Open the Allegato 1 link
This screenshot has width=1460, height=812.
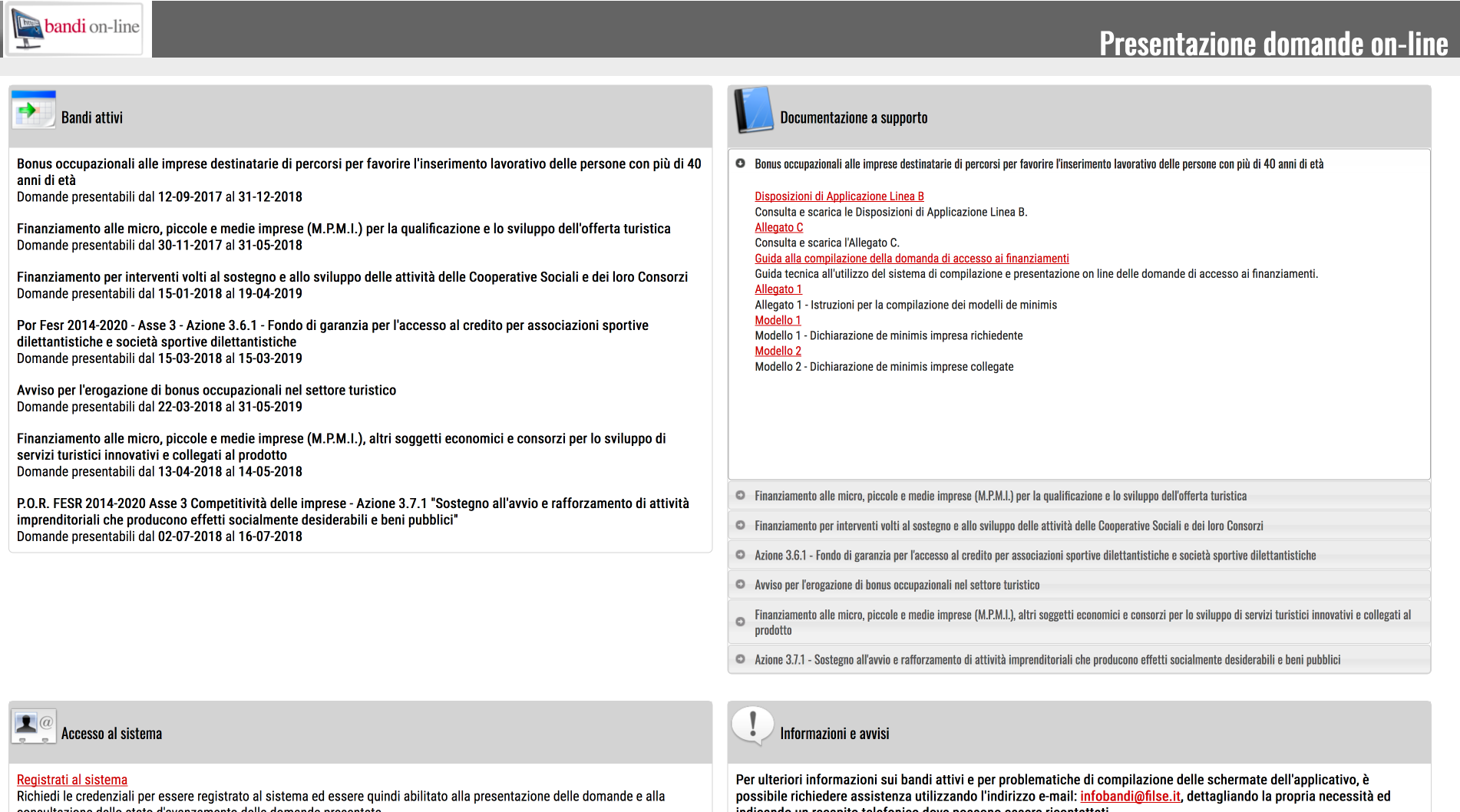pos(778,289)
